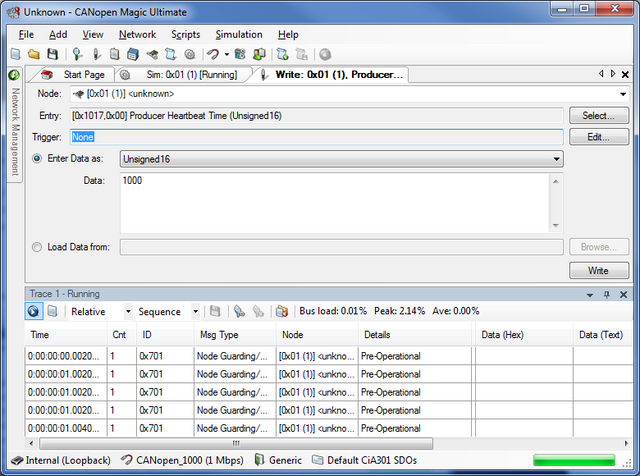Viewport: 640px width, 476px height.
Task: Click the trace filter icon before Bus load
Action: coord(281,311)
